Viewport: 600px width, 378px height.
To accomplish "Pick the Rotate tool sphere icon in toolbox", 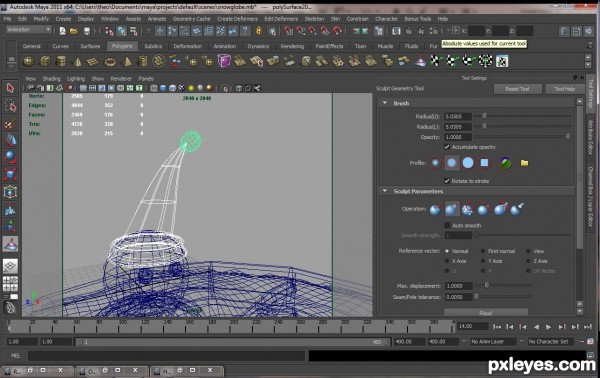I will (10, 157).
